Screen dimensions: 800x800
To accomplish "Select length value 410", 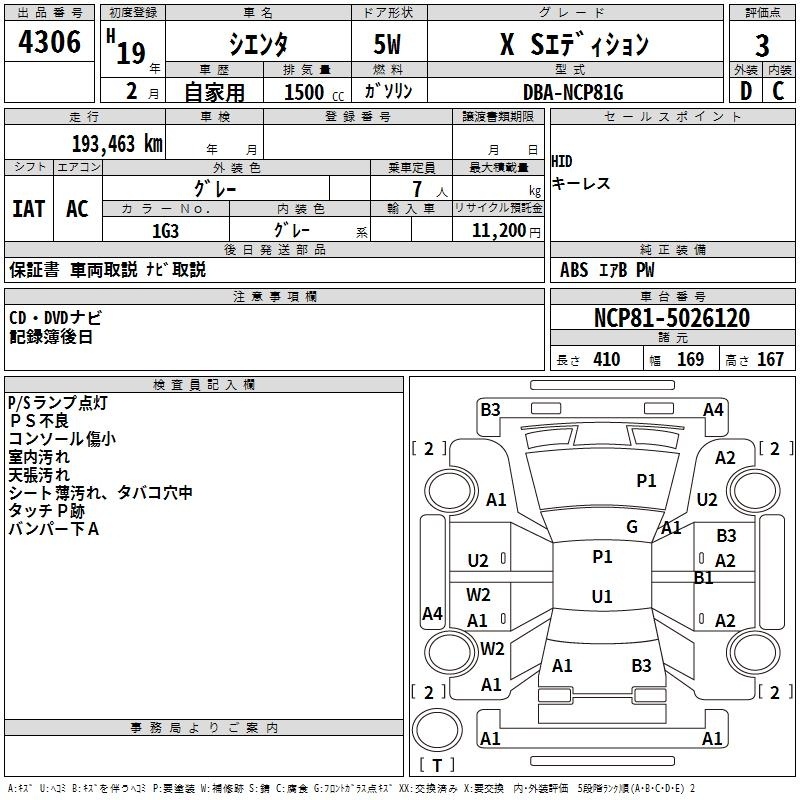I will tap(607, 360).
